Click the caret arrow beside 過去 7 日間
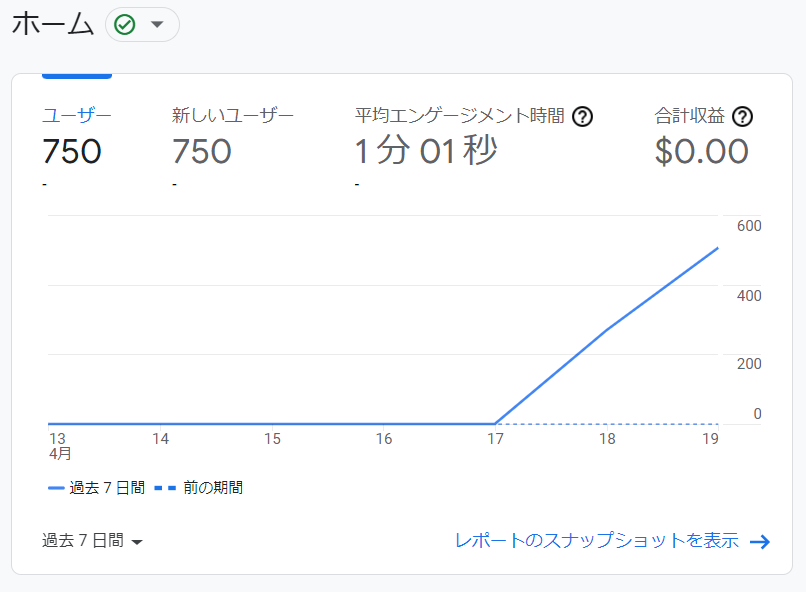The image size is (806, 592). (137, 542)
